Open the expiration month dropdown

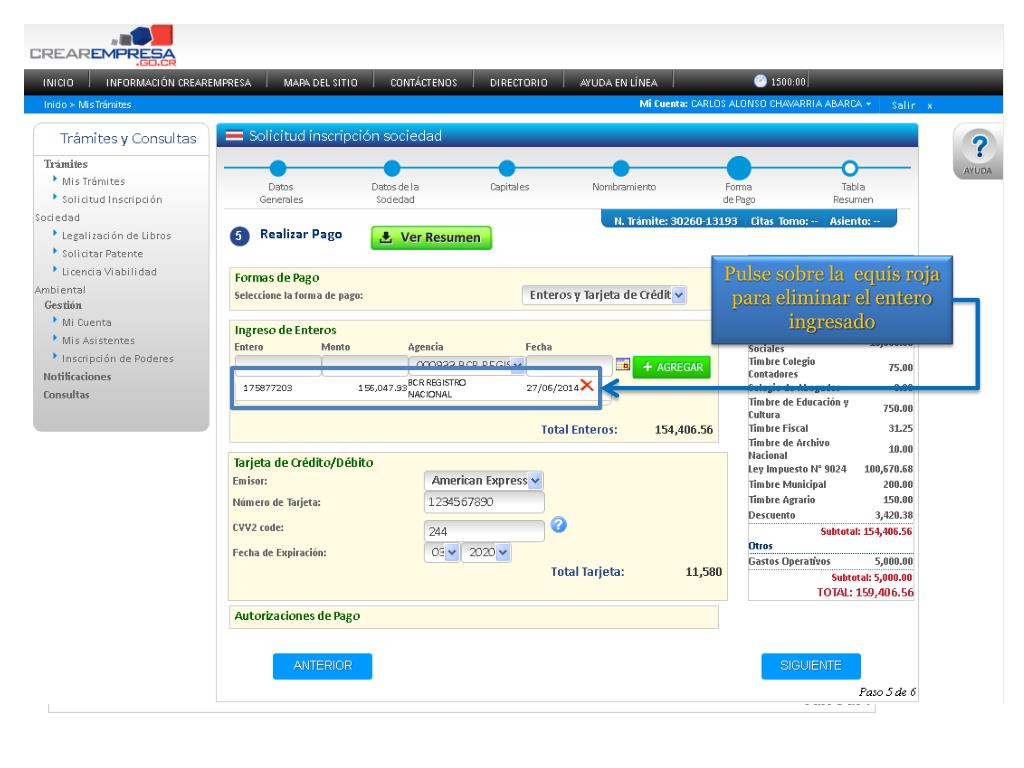(x=442, y=552)
